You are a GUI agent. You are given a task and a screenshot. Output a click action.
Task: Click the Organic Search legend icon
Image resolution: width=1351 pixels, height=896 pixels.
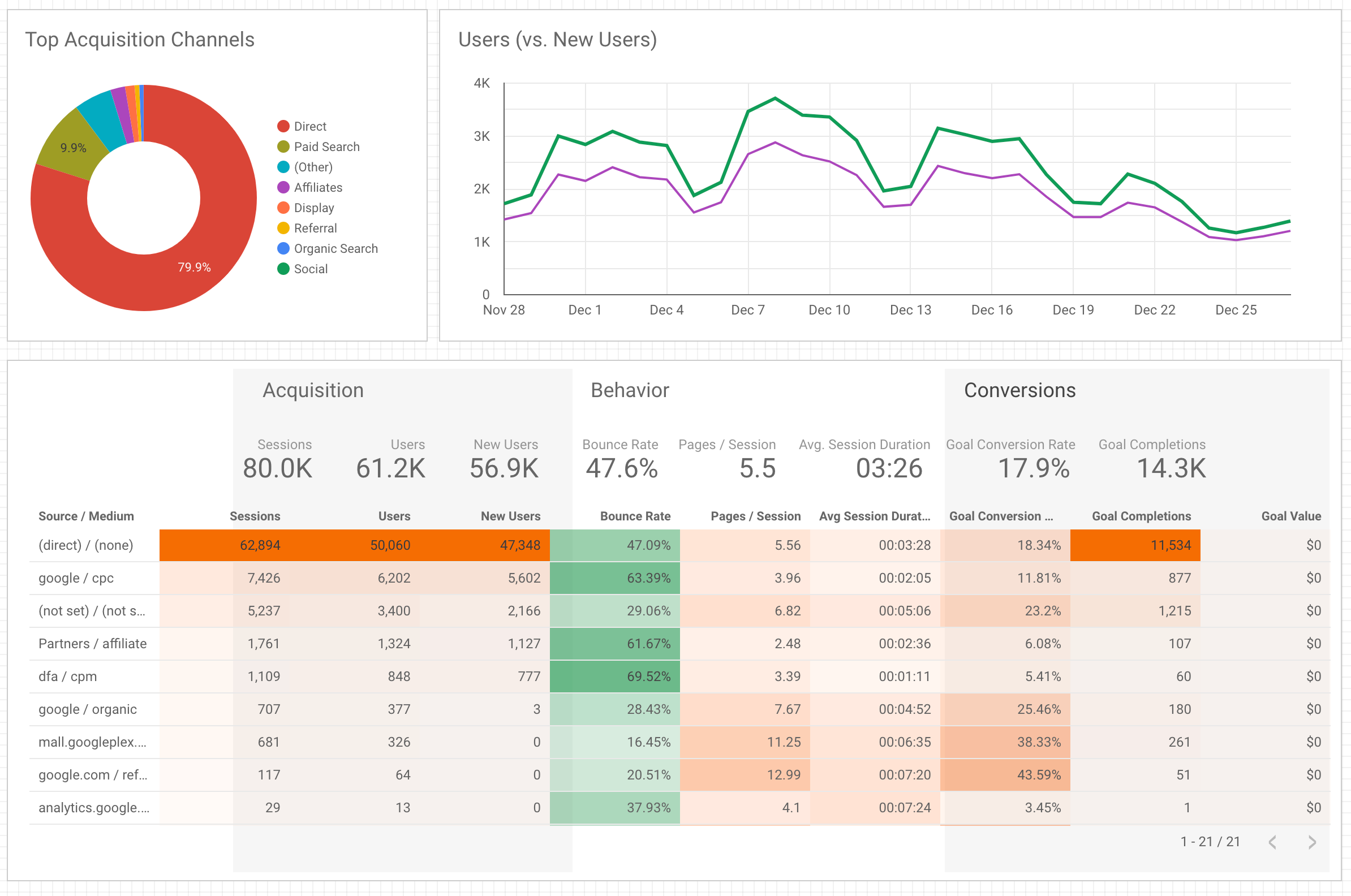coord(284,248)
